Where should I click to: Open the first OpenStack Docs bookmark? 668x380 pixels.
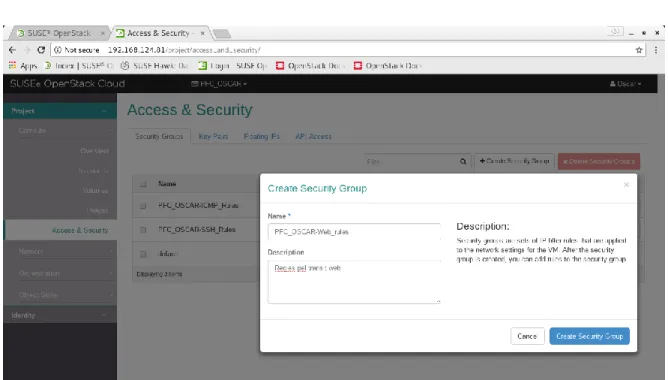tap(310, 66)
